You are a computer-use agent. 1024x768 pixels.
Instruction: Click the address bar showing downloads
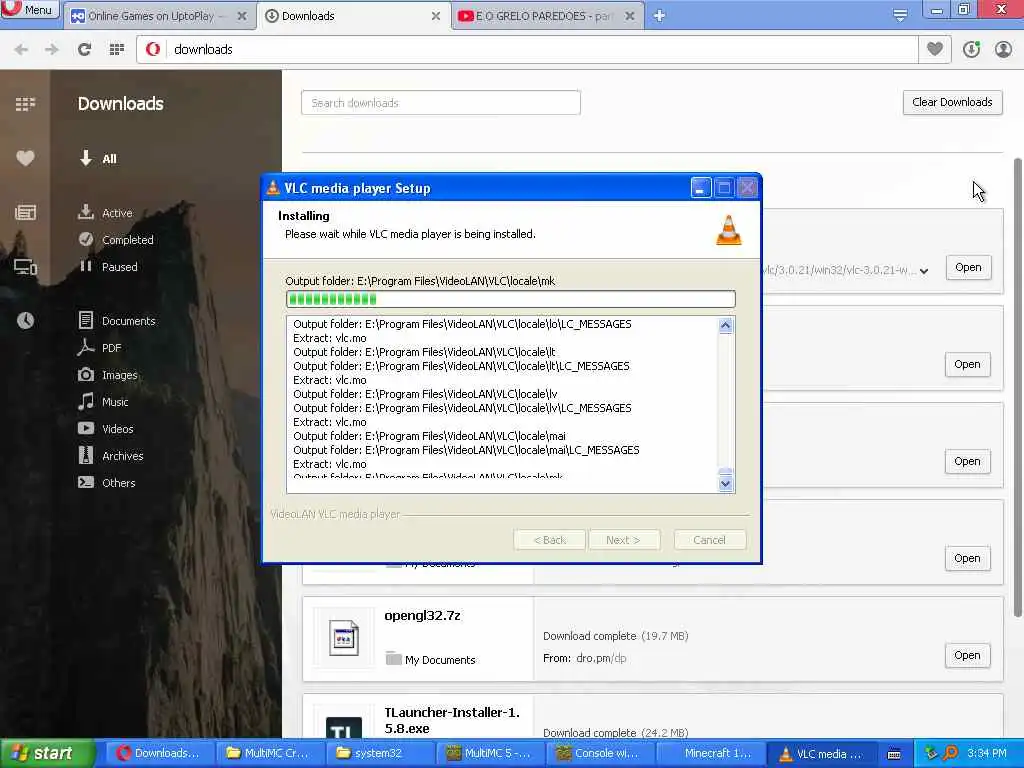pos(527,50)
